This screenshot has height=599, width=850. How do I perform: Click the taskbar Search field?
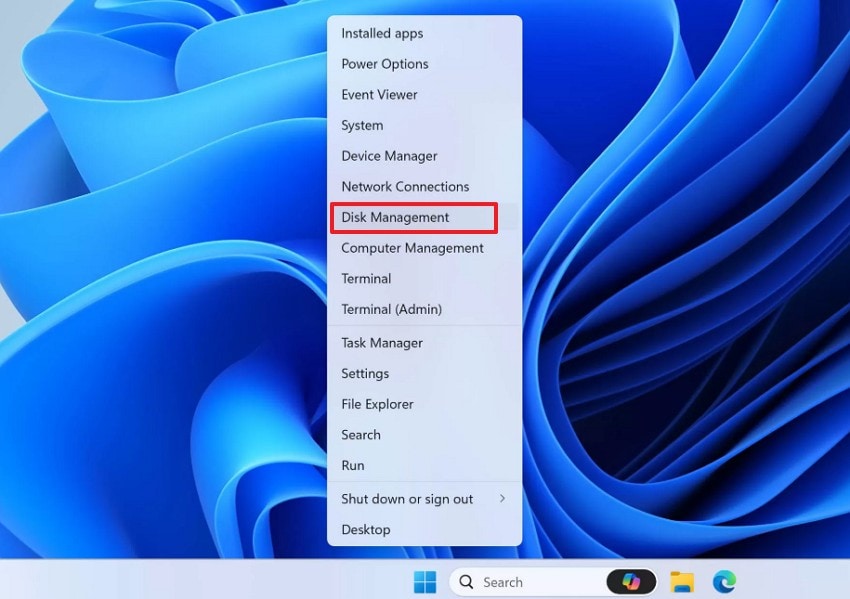click(x=530, y=581)
